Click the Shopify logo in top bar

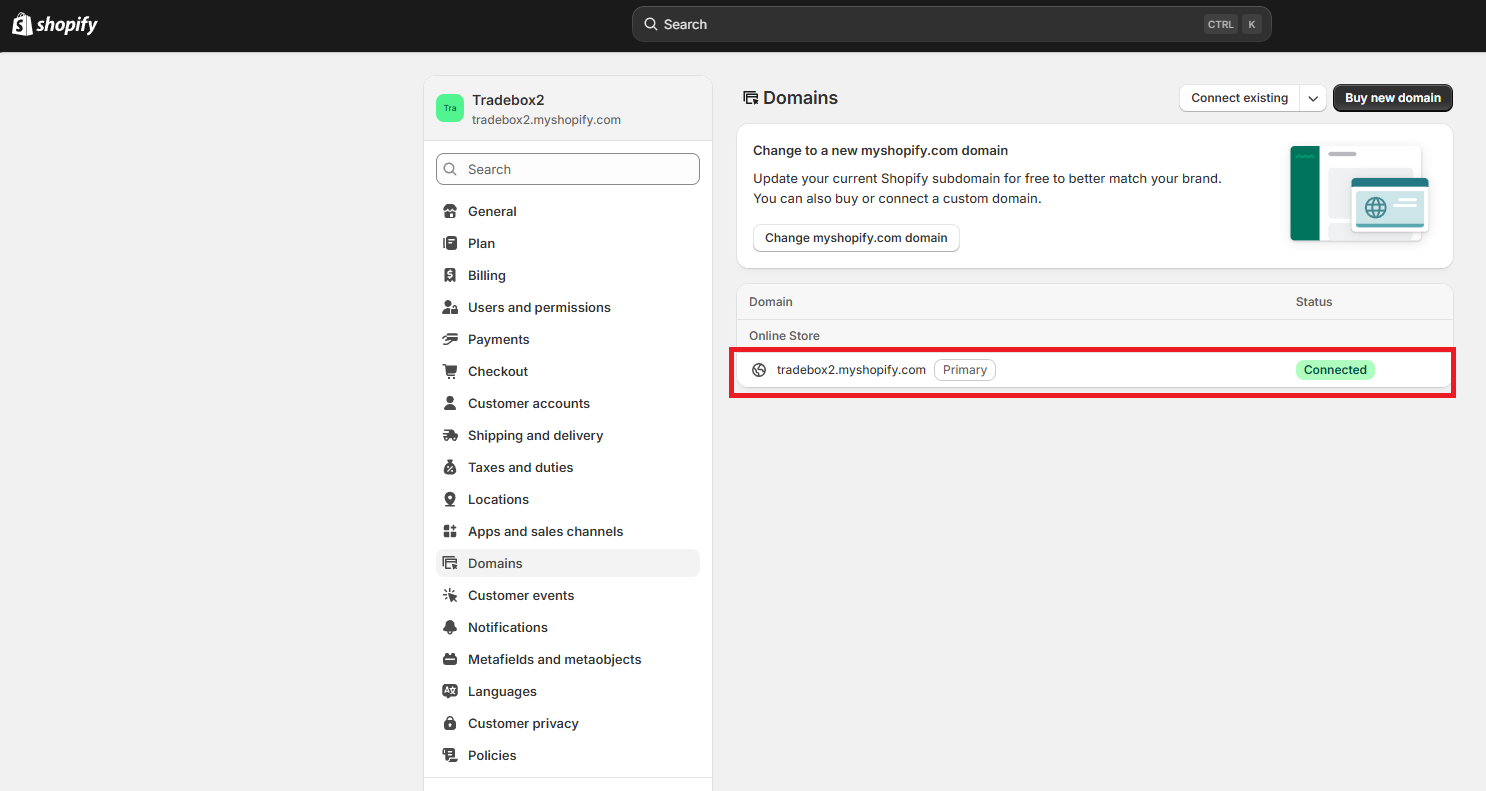pos(55,25)
